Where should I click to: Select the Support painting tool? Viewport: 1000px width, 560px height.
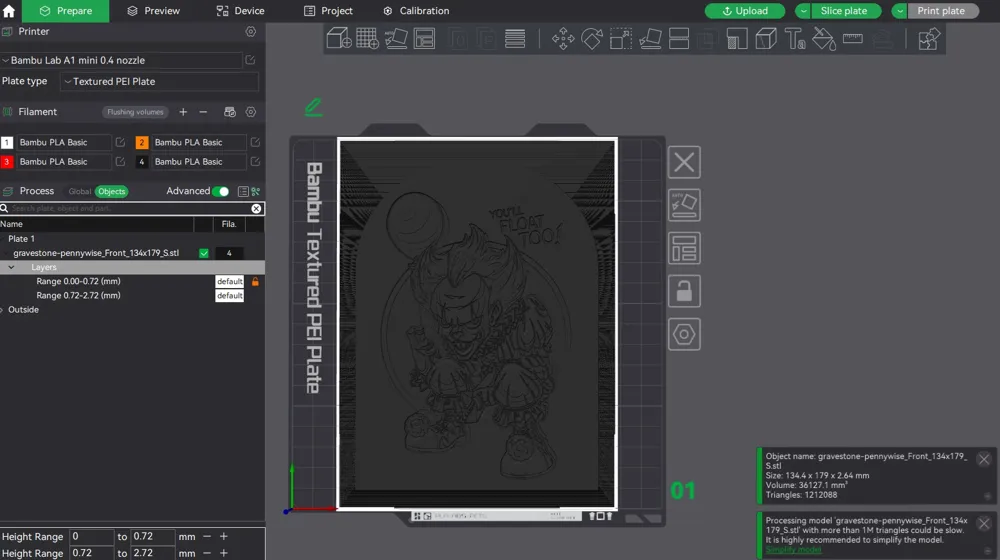click(x=737, y=38)
